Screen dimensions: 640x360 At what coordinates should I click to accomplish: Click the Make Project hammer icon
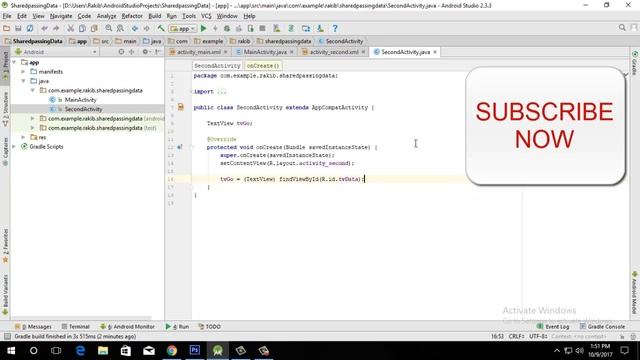coord(161,28)
